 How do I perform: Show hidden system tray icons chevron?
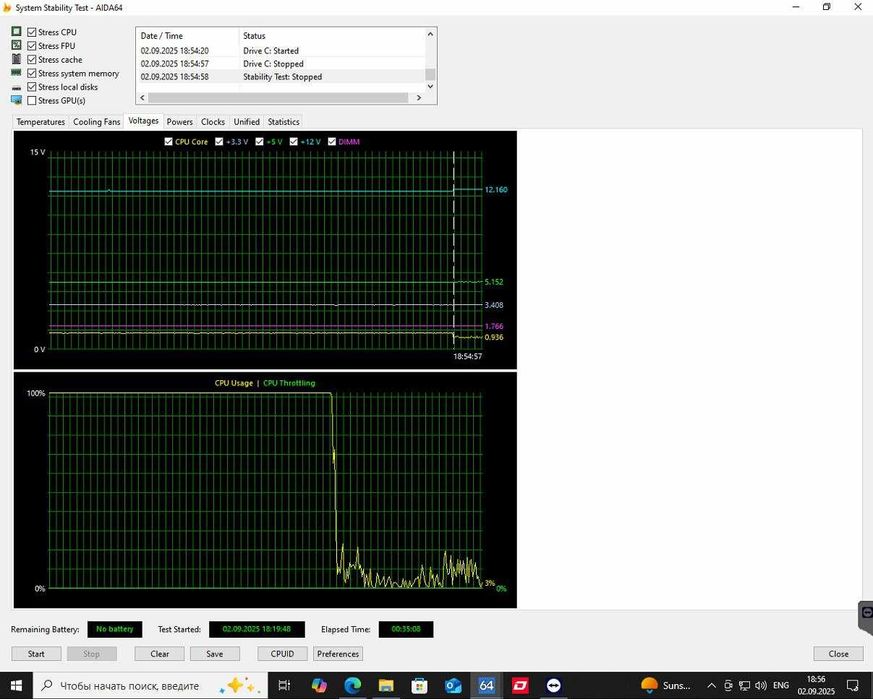[711, 685]
